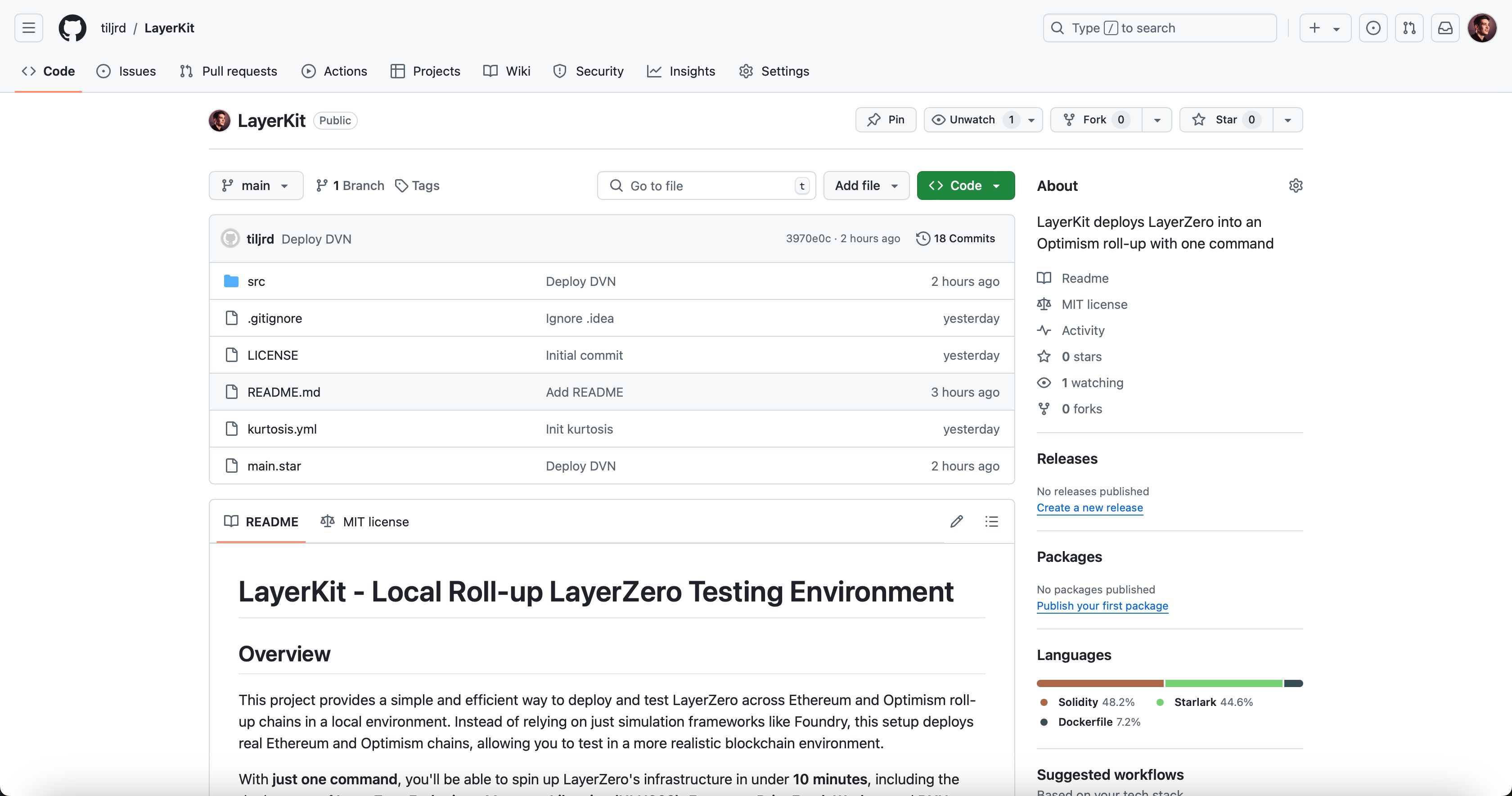Open the LICENSE file
1512x796 pixels.
tap(272, 355)
